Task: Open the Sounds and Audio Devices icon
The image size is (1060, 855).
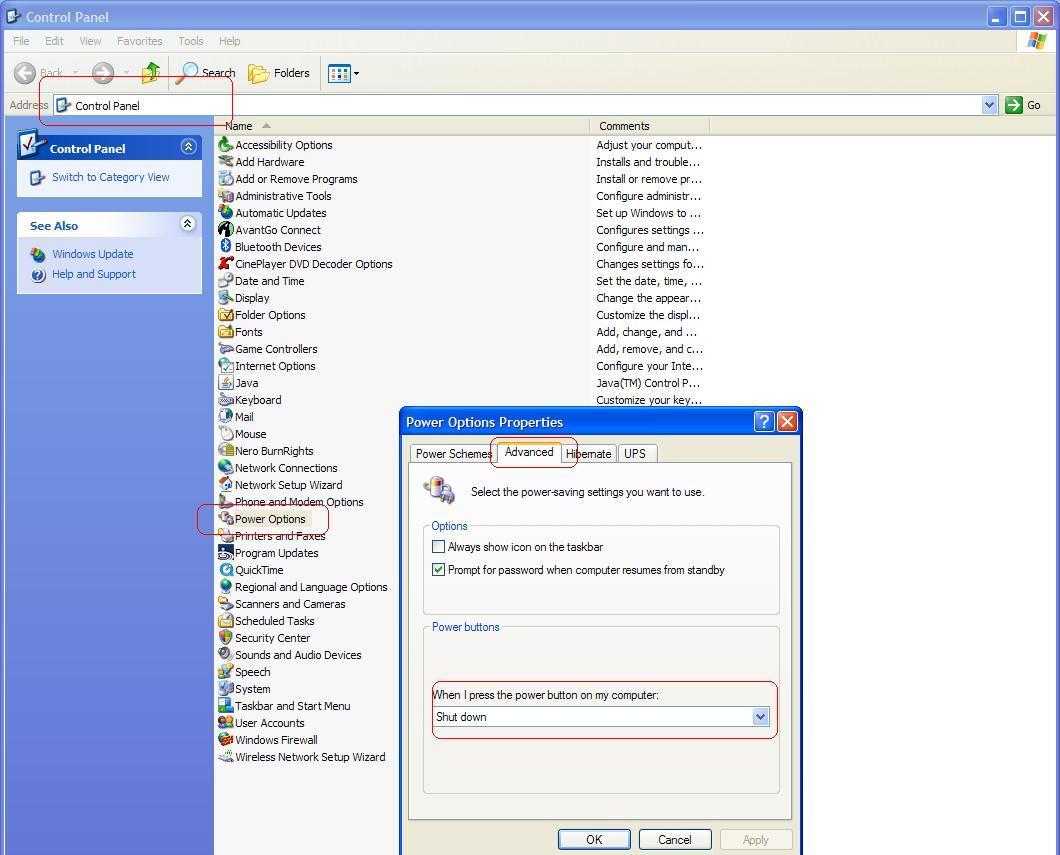Action: 226,655
